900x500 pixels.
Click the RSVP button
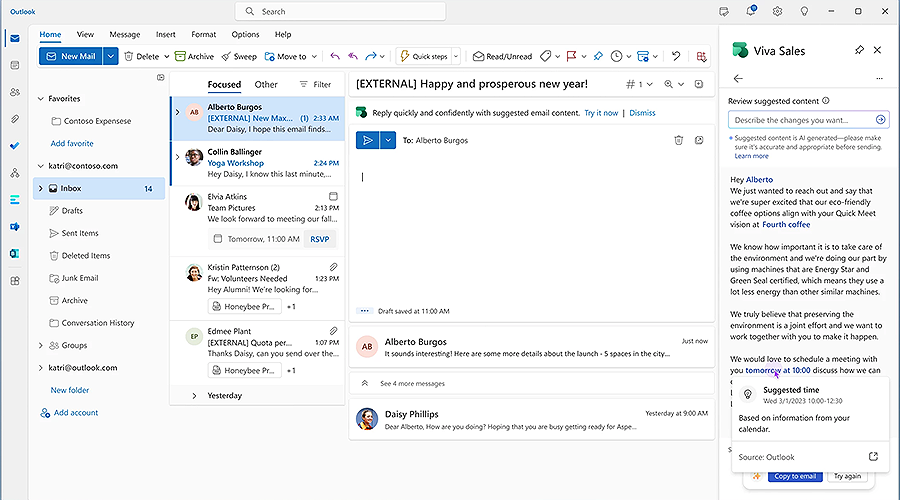coord(320,239)
